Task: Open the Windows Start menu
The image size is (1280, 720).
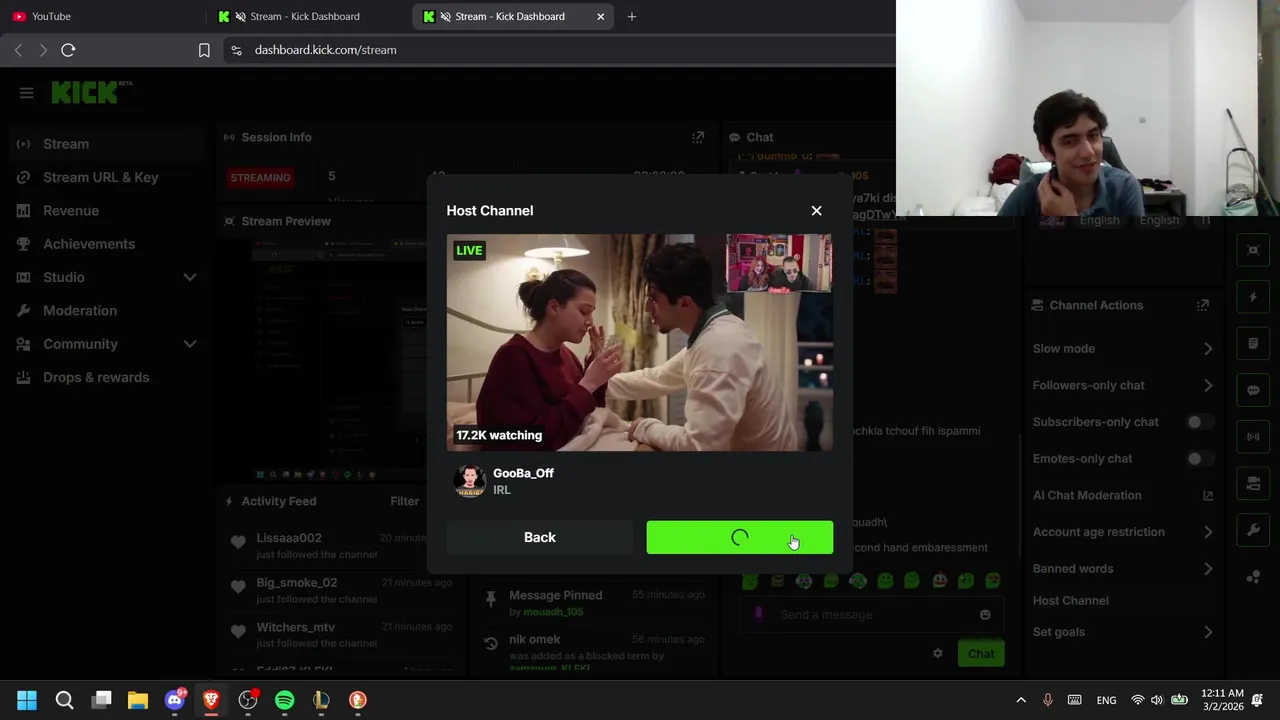Action: click(x=27, y=700)
